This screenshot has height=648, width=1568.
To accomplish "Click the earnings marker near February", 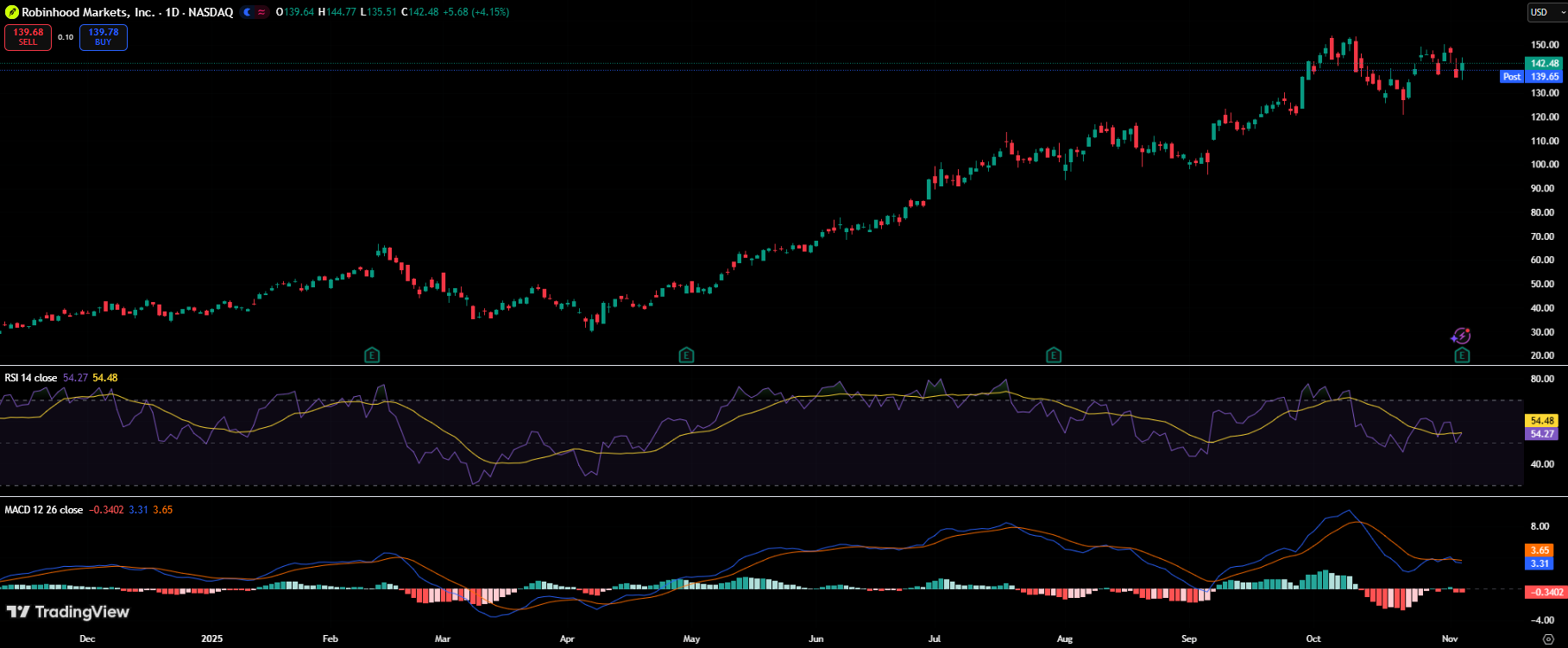I will (x=372, y=355).
